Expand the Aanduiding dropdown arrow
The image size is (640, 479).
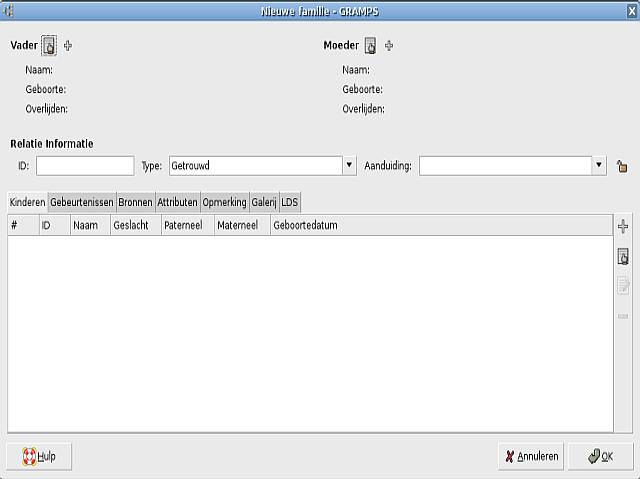point(599,166)
